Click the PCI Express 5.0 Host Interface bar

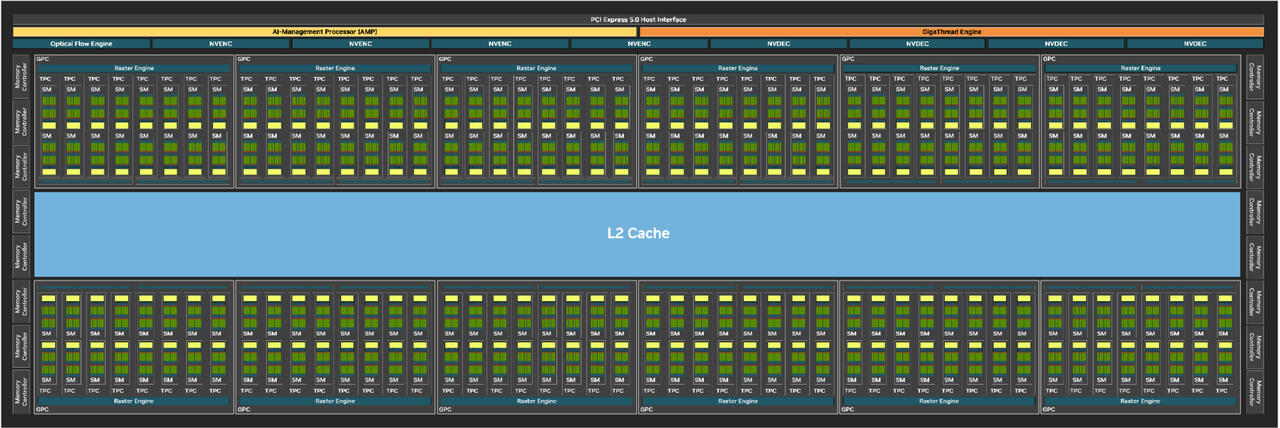(639, 20)
